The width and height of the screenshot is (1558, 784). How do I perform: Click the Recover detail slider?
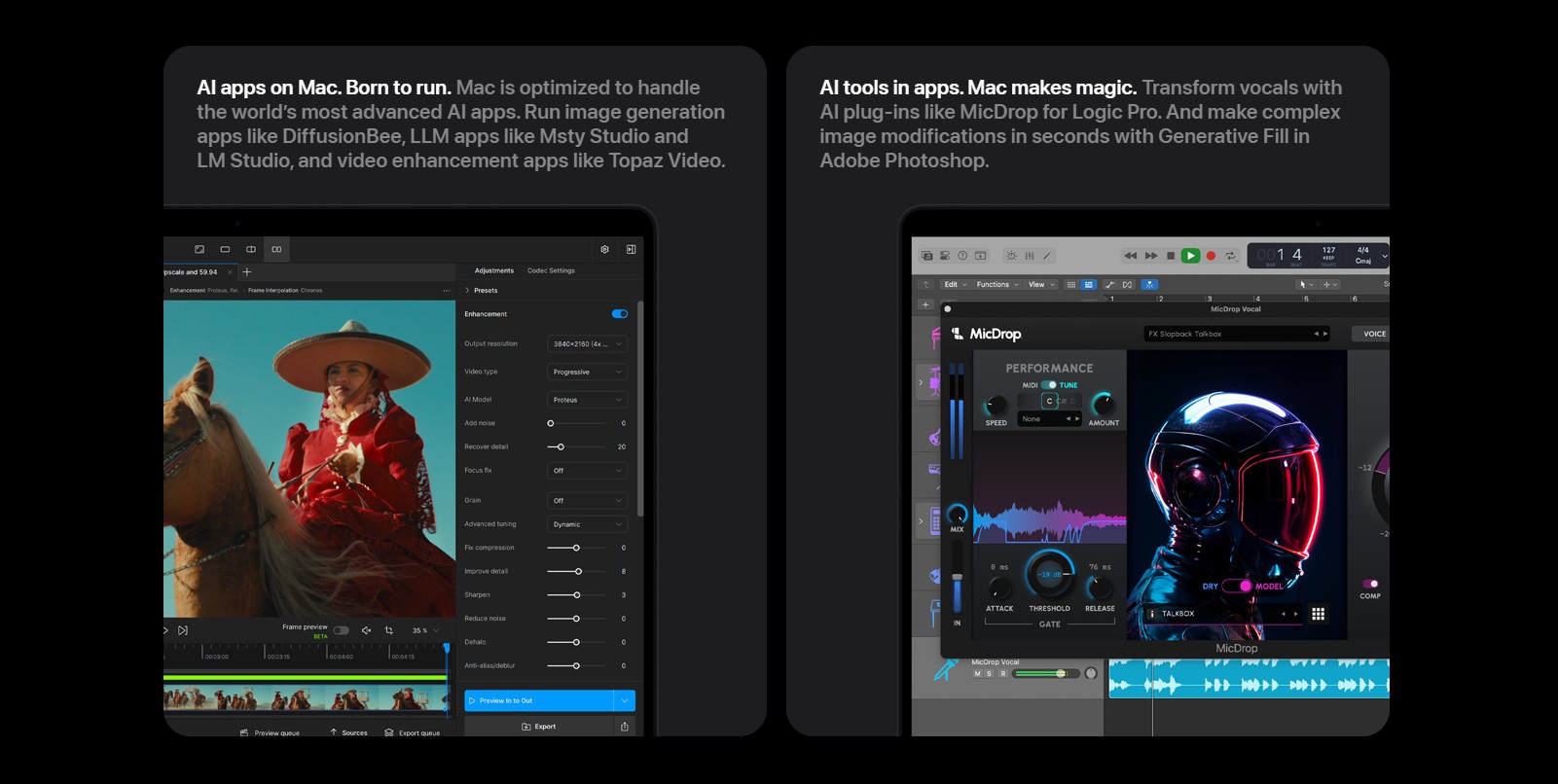click(578, 447)
